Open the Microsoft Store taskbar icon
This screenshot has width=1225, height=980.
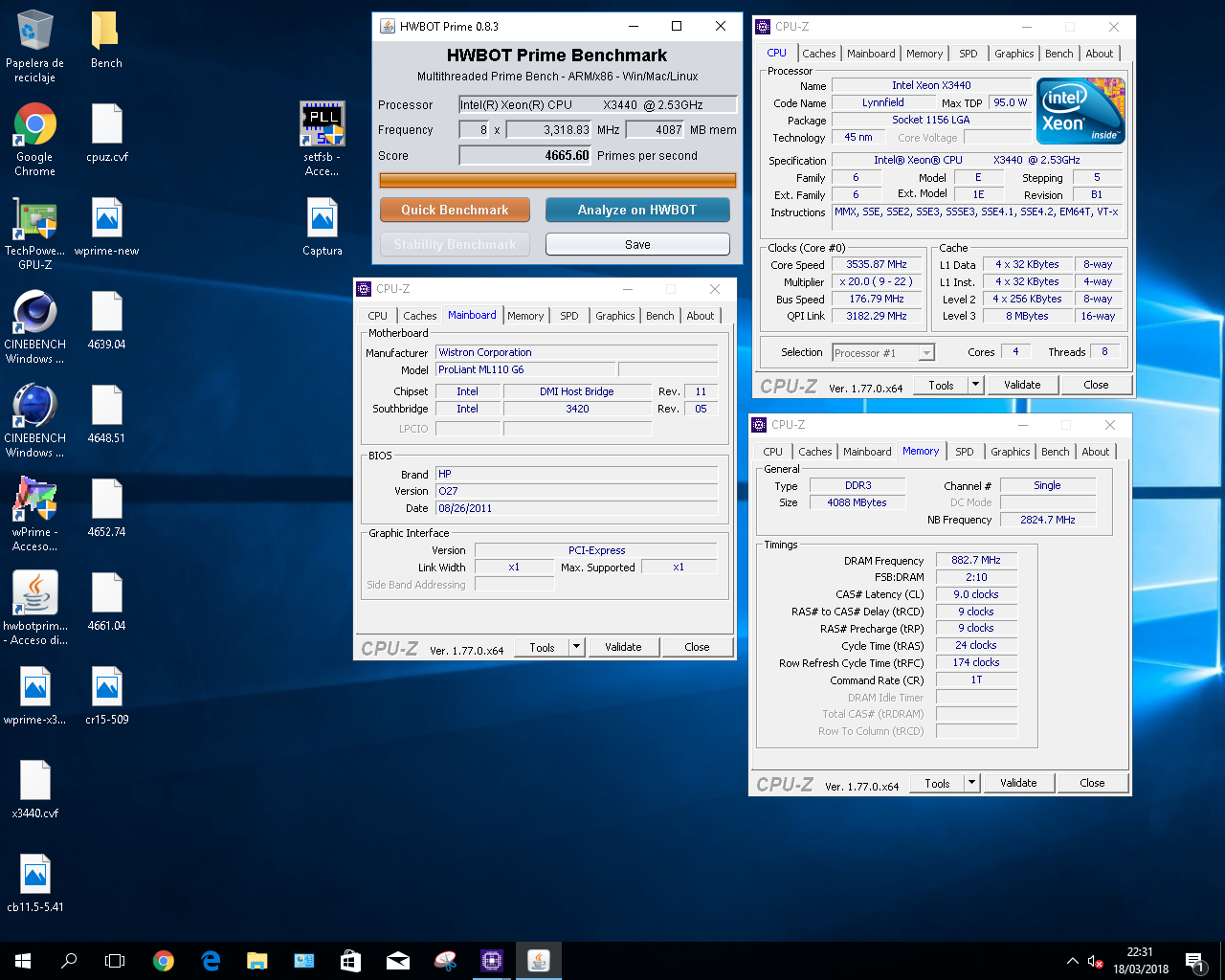[350, 961]
